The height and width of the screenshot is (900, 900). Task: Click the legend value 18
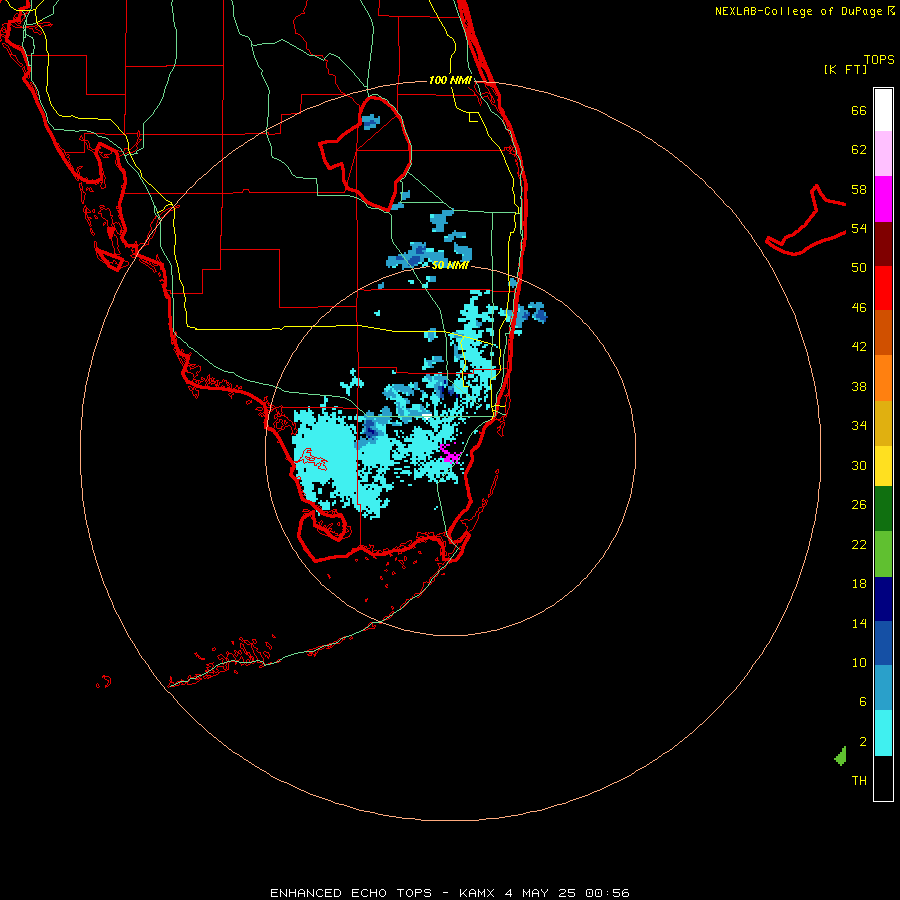click(x=859, y=584)
